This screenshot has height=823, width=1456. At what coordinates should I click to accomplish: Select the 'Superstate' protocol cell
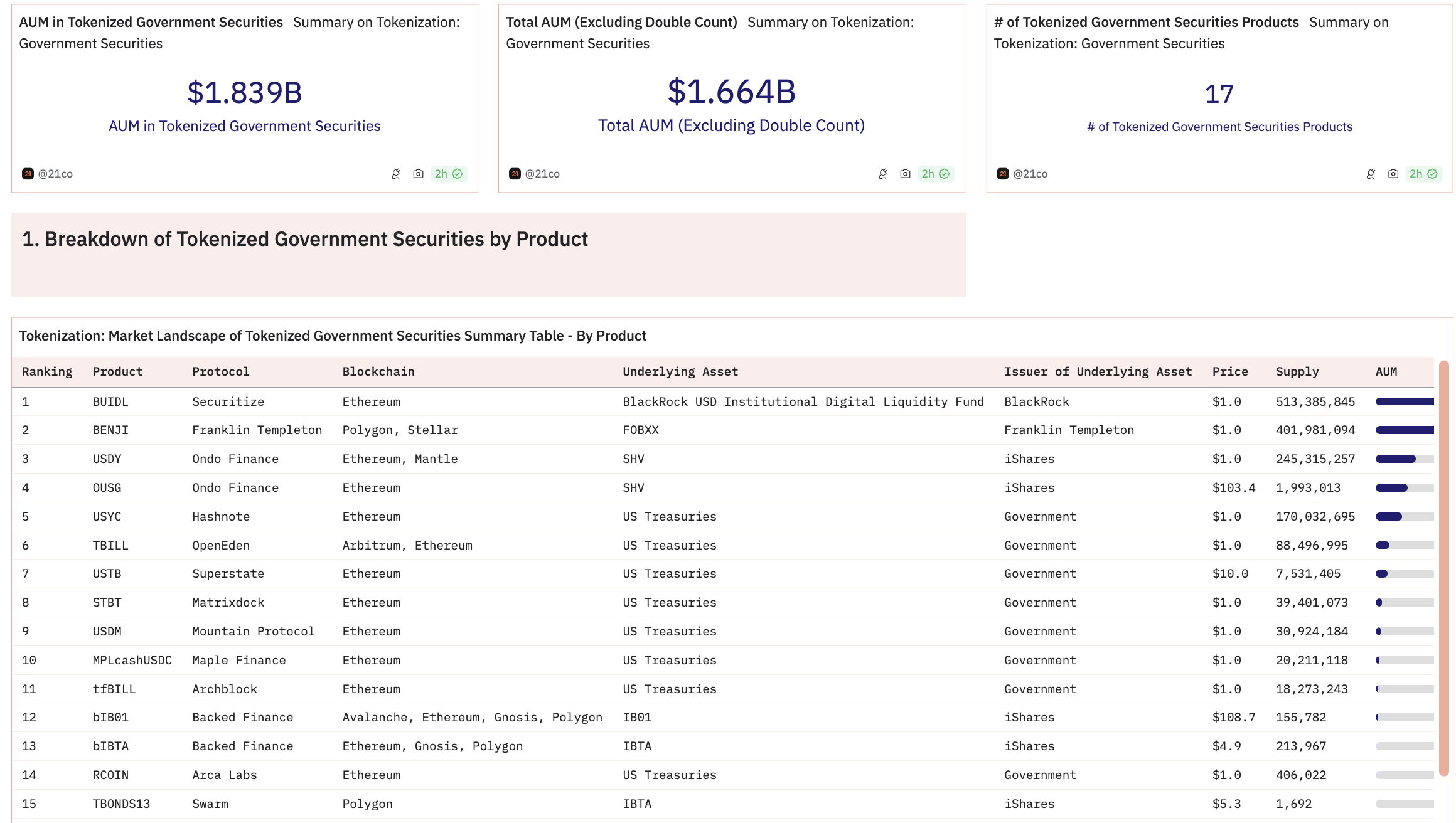click(x=228, y=573)
